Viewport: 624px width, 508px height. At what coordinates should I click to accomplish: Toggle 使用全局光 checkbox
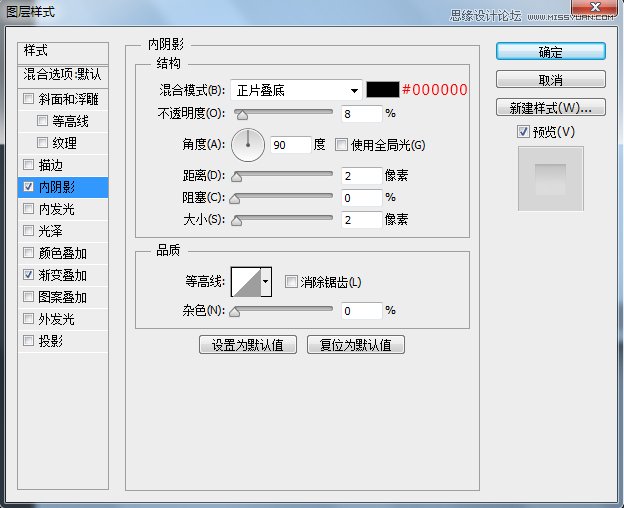[x=341, y=145]
